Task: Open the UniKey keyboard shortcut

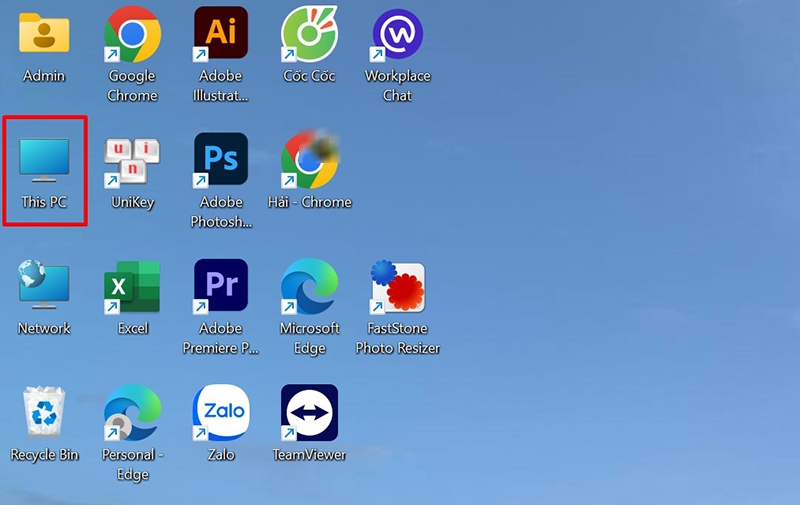Action: [x=132, y=161]
